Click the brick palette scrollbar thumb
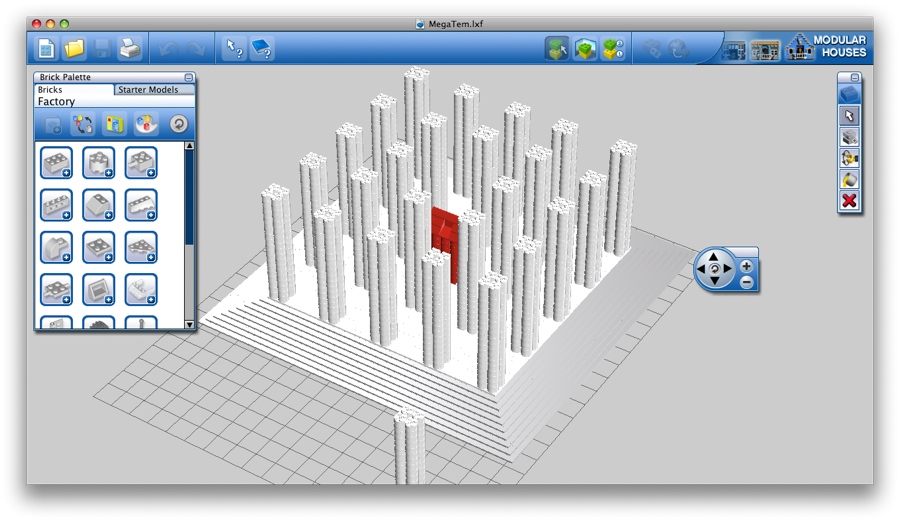The height and width of the screenshot is (521, 900). click(x=189, y=198)
